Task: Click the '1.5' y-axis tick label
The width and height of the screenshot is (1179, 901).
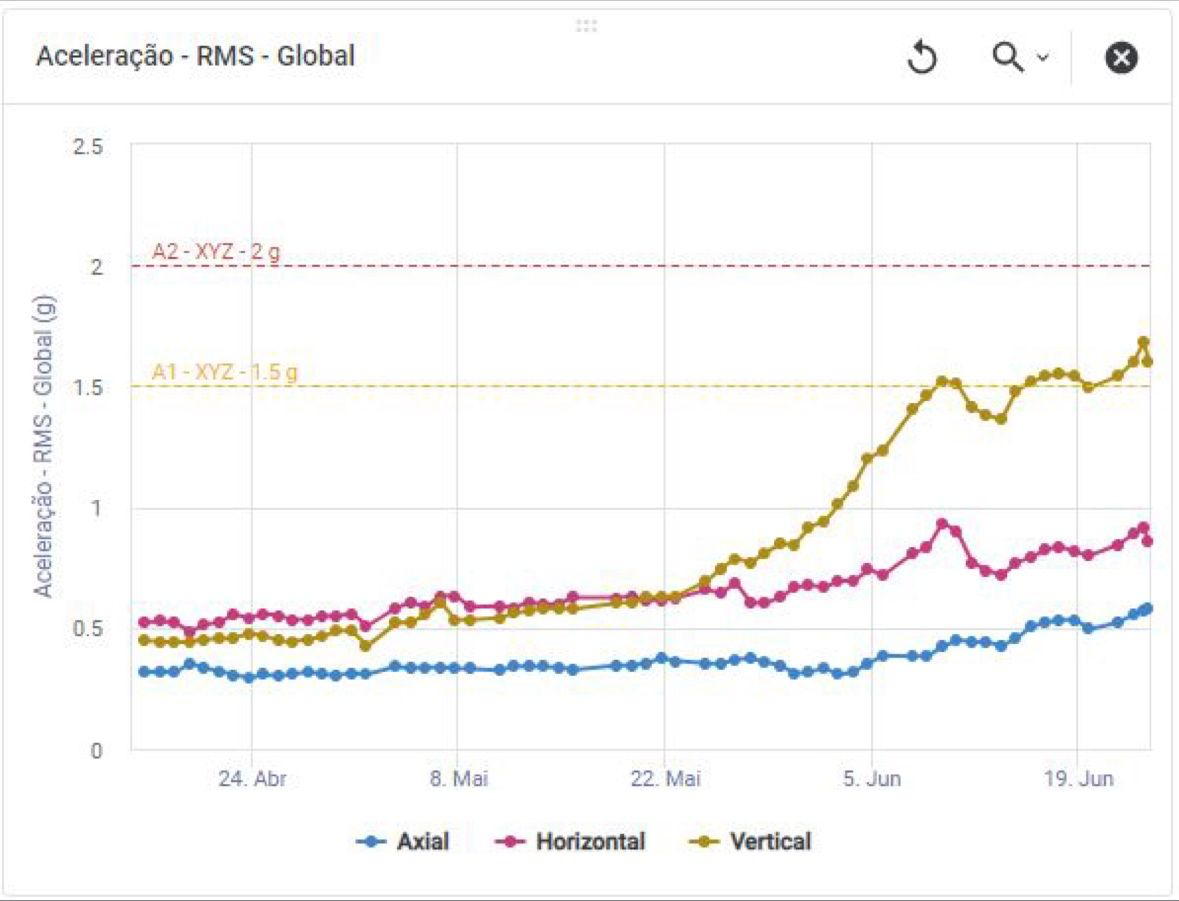Action: click(88, 387)
